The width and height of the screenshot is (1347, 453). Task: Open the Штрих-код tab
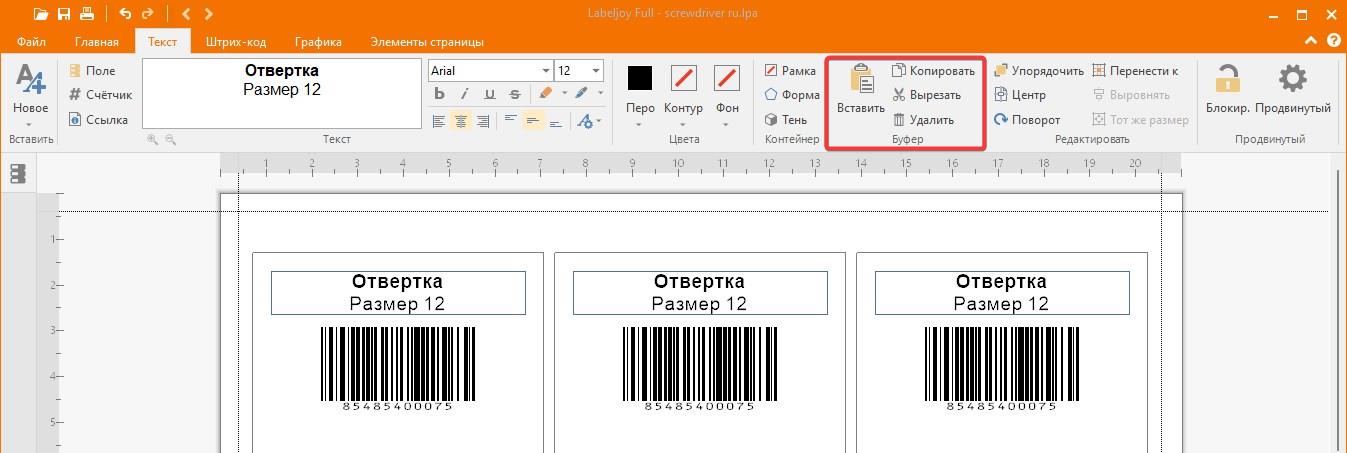234,42
